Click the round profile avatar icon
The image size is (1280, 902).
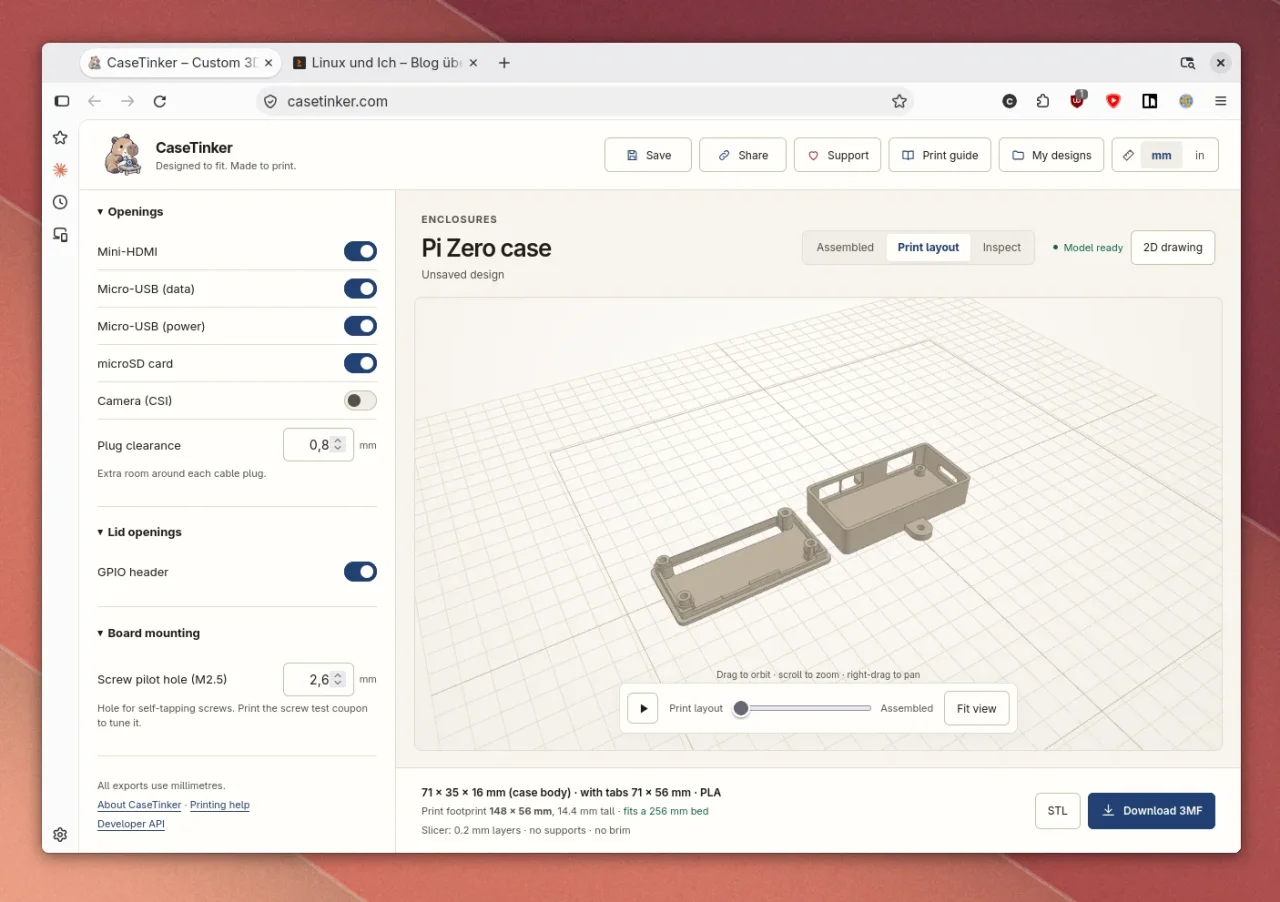(x=1186, y=101)
